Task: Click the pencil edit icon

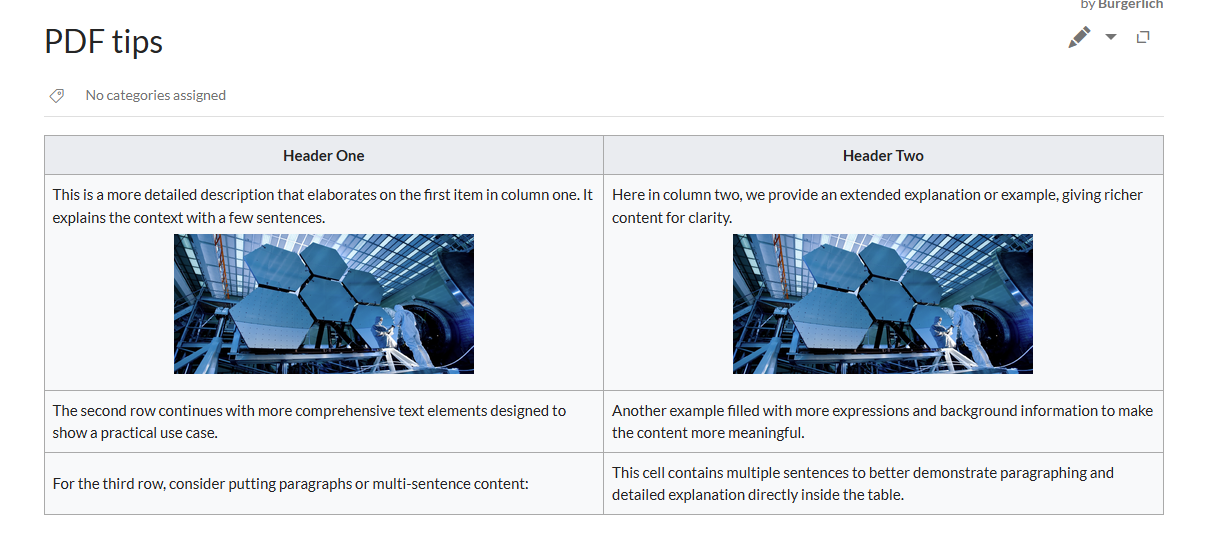Action: tap(1079, 38)
